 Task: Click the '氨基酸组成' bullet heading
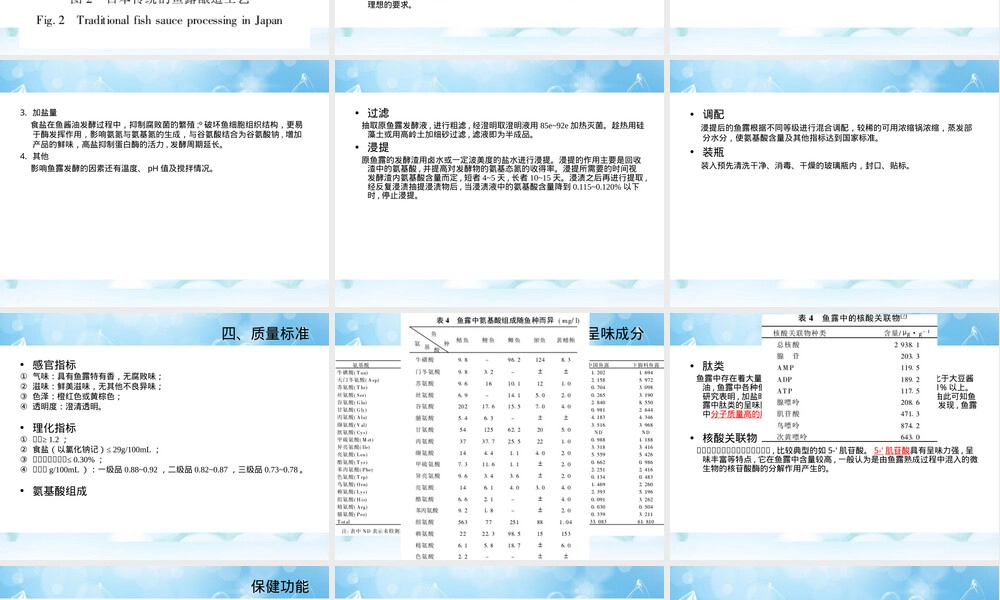point(59,491)
